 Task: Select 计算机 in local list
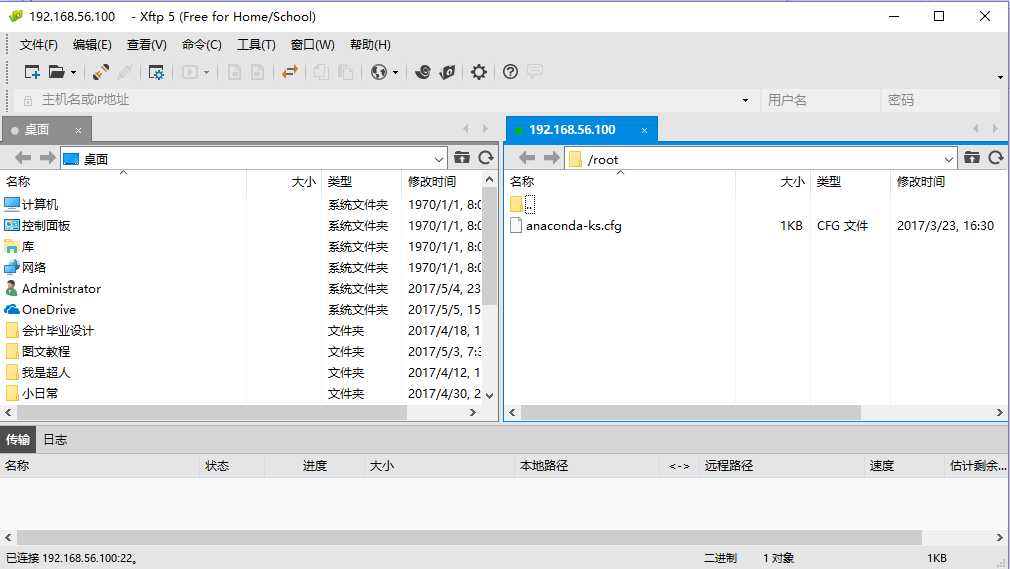[40, 204]
